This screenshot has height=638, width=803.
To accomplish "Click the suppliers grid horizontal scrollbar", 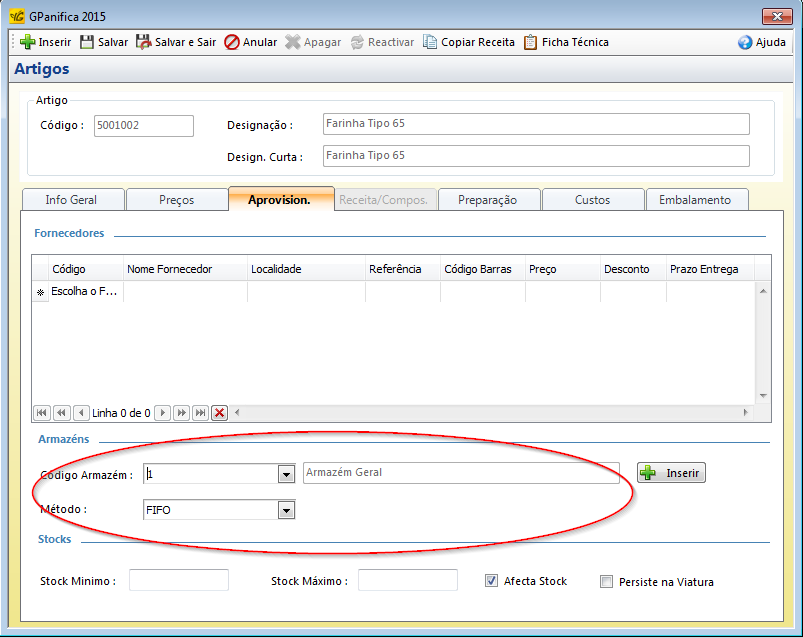I will [x=490, y=412].
